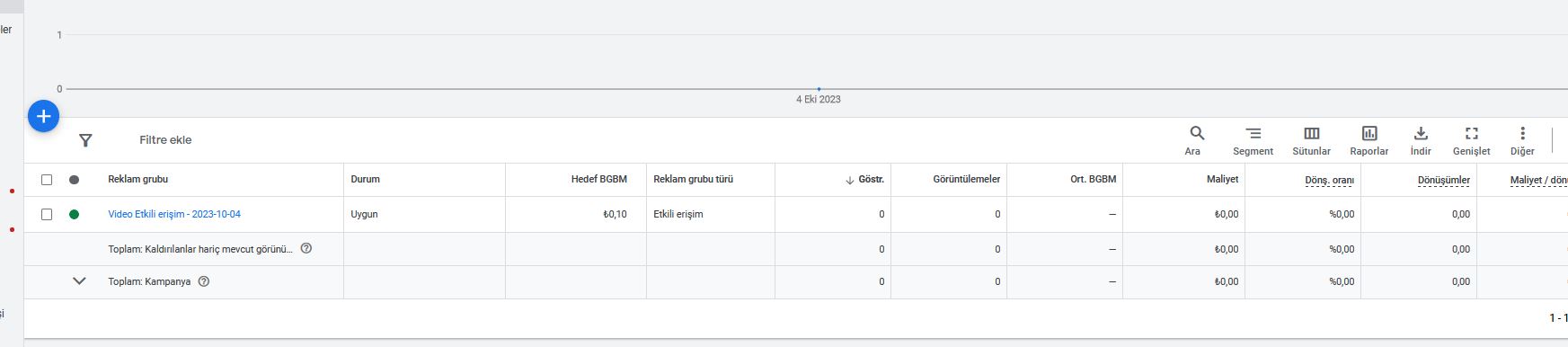Screen dimensions: 1568x347
Task: Click the 4 Eki 2023 chart data point
Action: pyautogui.click(x=819, y=89)
